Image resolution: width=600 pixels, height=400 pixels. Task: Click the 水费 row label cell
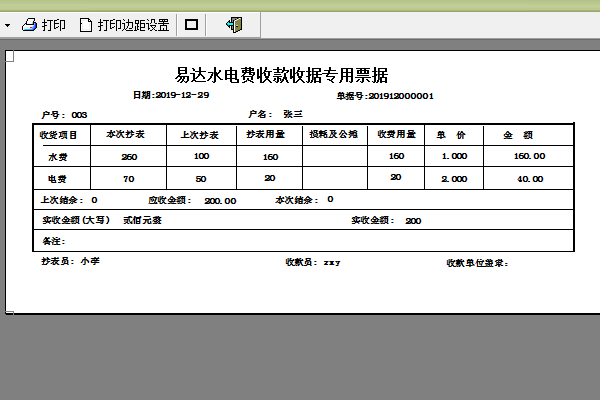[x=58, y=156]
